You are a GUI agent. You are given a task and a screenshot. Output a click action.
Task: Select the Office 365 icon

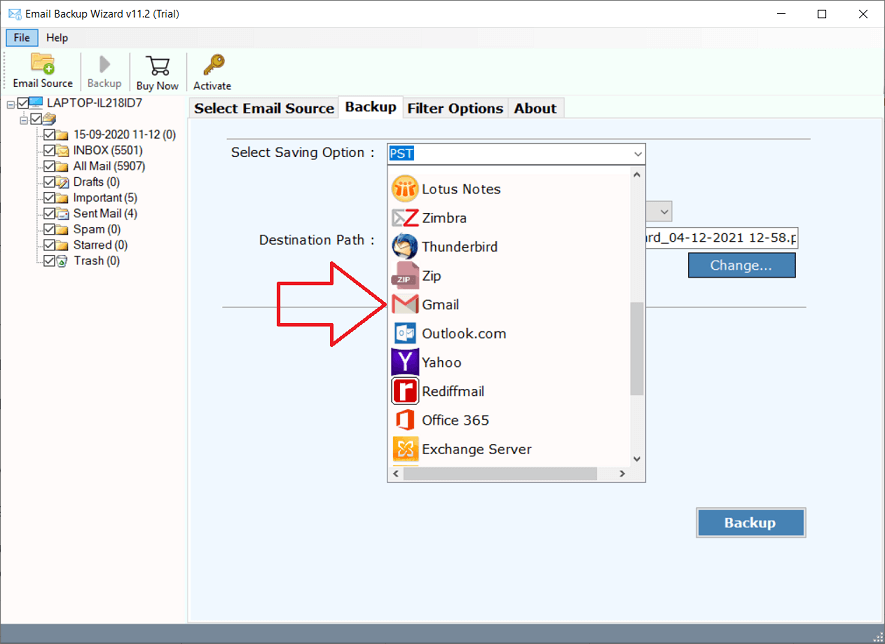[405, 420]
